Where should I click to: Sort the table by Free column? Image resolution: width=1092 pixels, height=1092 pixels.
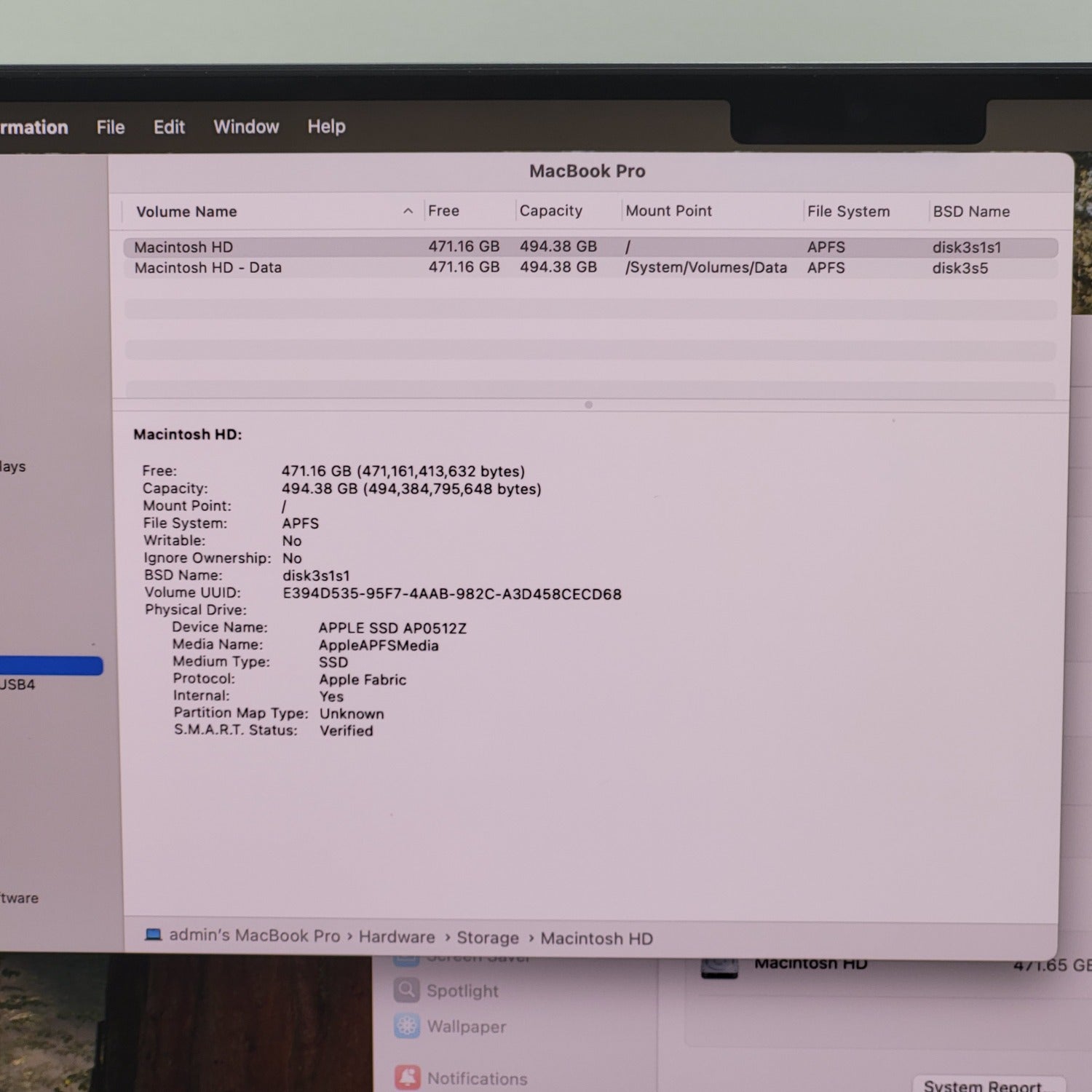point(443,211)
